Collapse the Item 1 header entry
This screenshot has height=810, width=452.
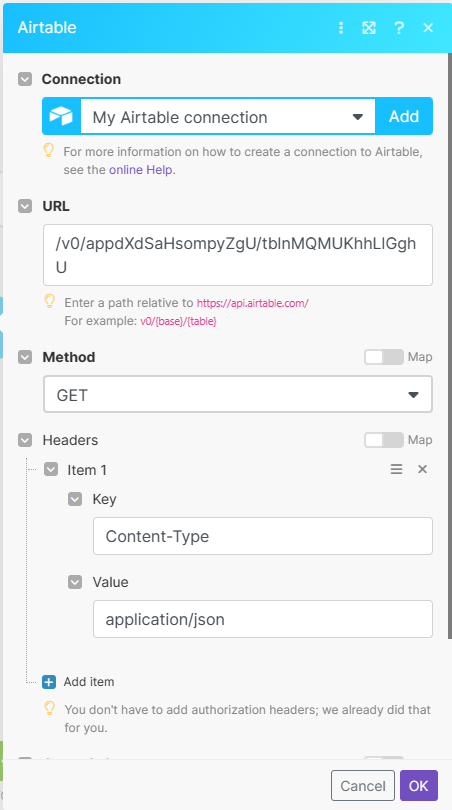click(x=51, y=470)
